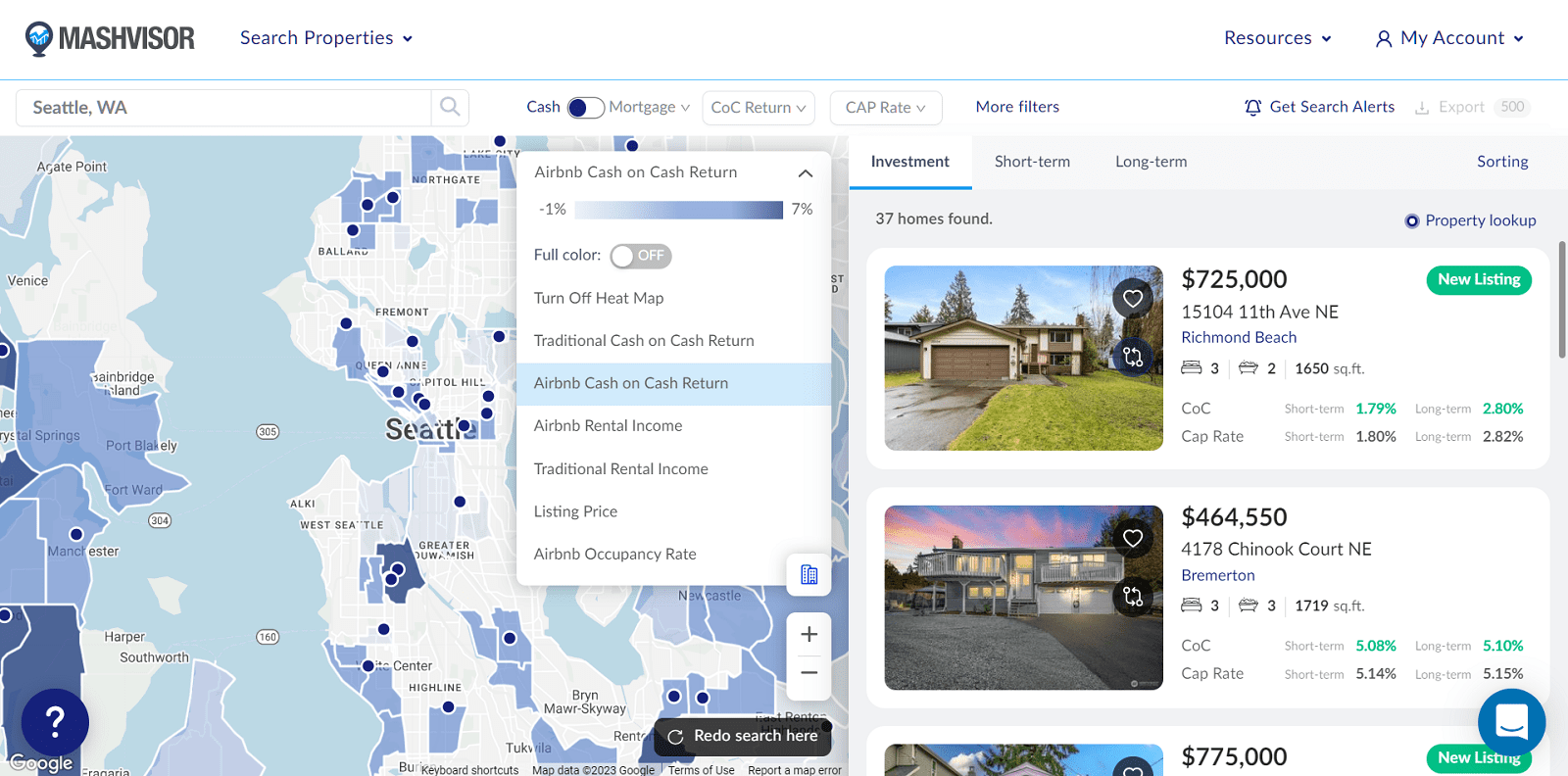This screenshot has height=776, width=1568.
Task: Zoom in on the map with the plus button
Action: pyautogui.click(x=808, y=634)
